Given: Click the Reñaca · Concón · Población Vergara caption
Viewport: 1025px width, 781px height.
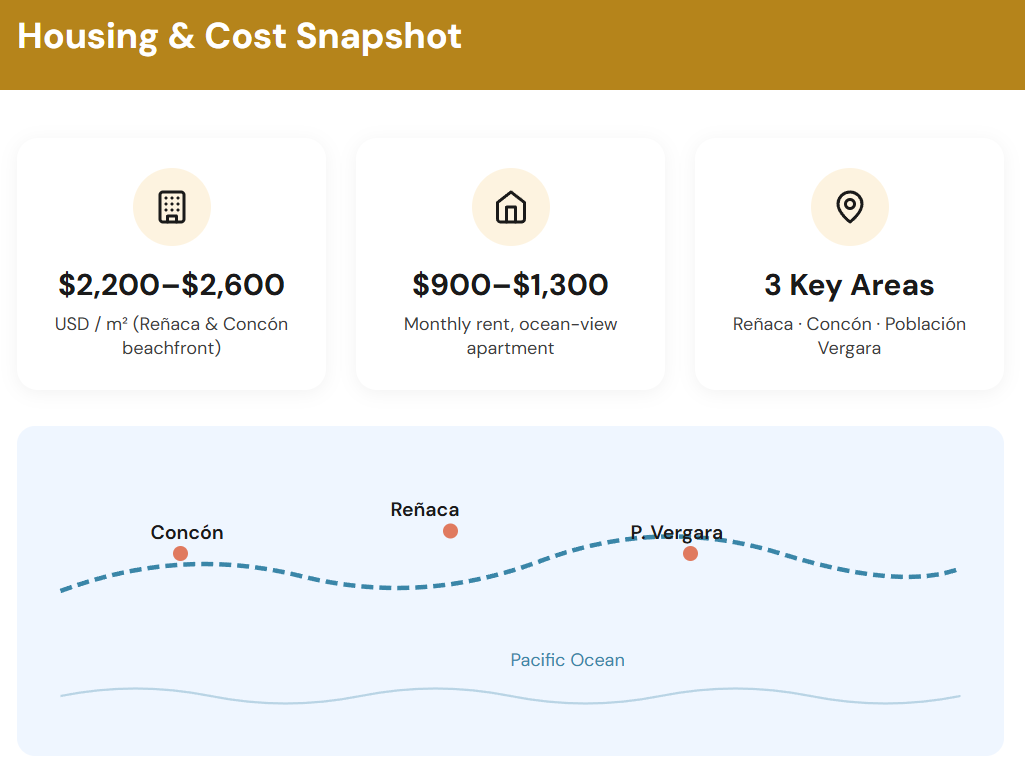Looking at the screenshot, I should click(849, 336).
